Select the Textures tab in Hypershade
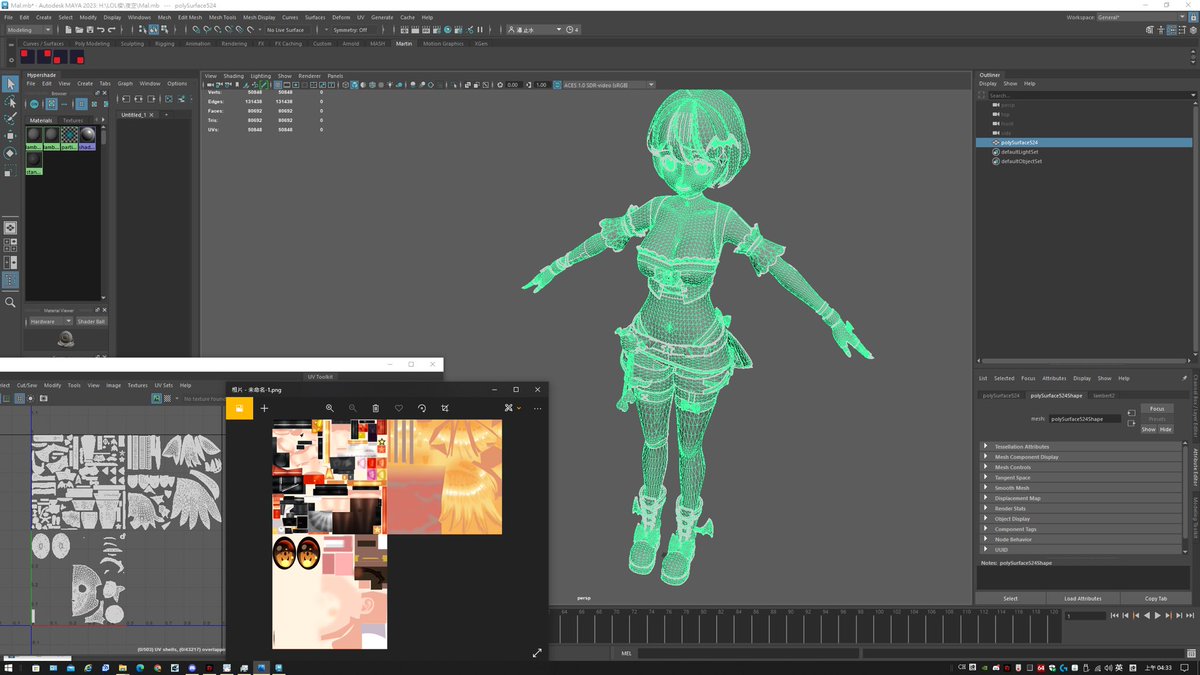The width and height of the screenshot is (1200, 675). (x=73, y=120)
